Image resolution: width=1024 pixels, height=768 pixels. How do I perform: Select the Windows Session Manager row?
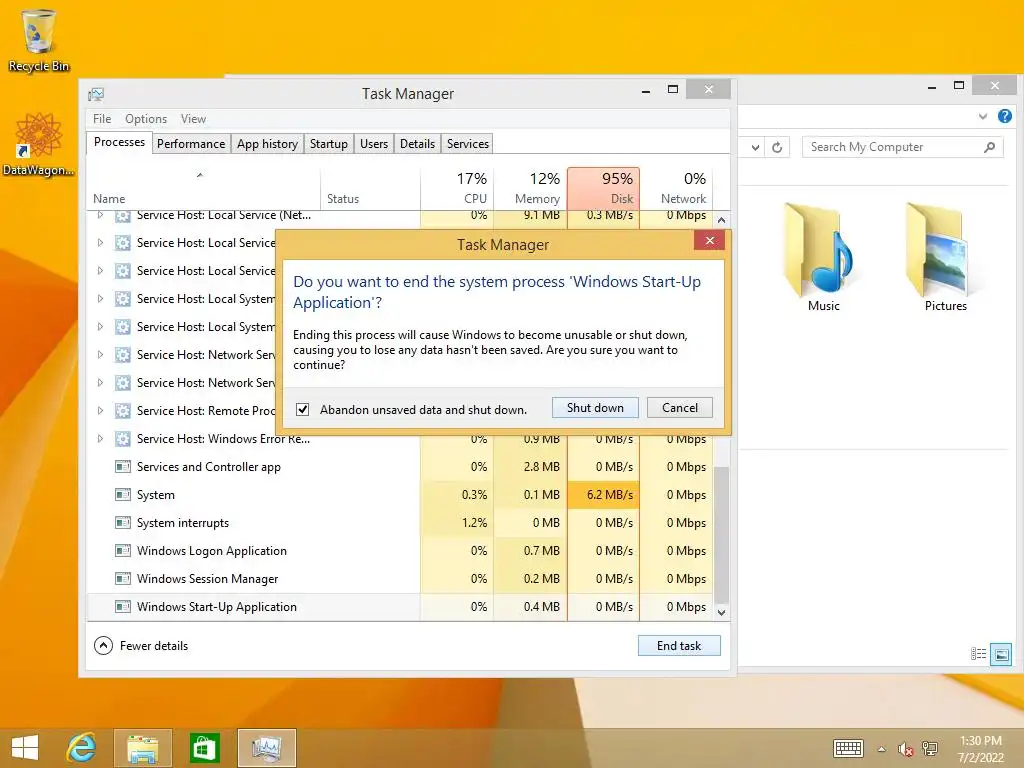click(x=400, y=579)
